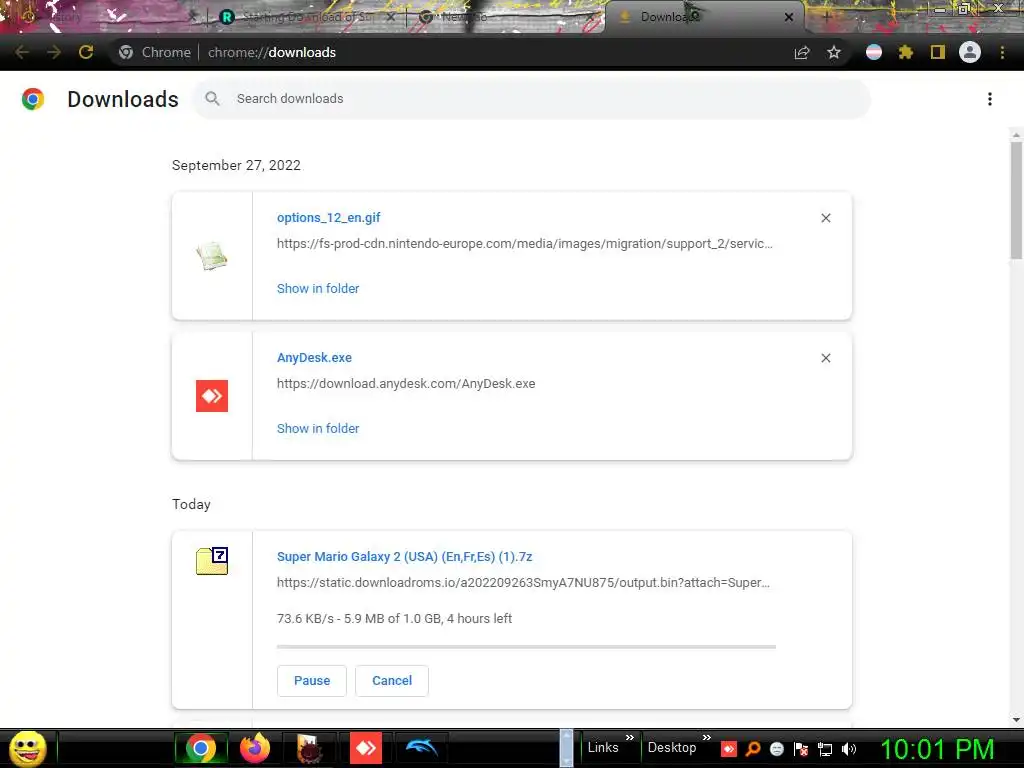Click the 10:01 PM clock
The height and width of the screenshot is (768, 1024).
click(x=937, y=749)
